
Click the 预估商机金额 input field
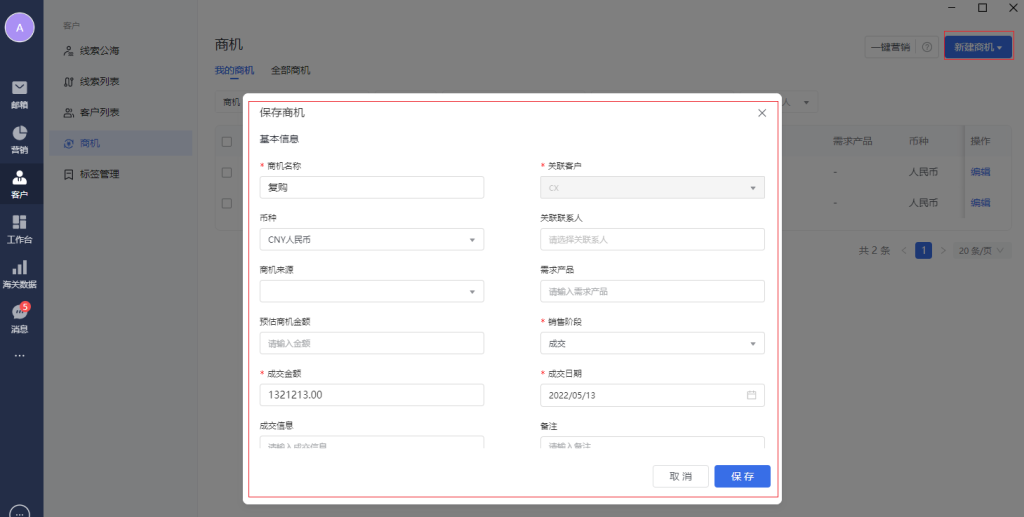pyautogui.click(x=371, y=343)
